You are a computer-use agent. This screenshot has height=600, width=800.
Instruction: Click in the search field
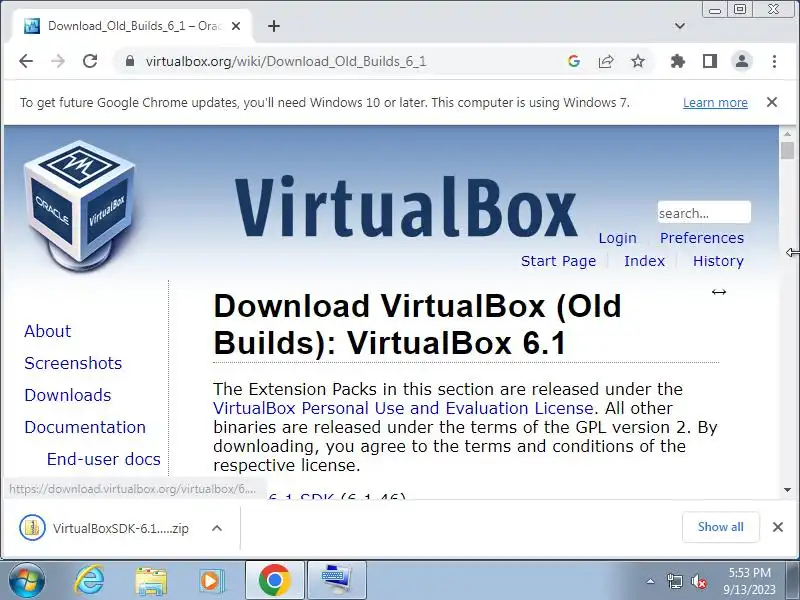point(704,212)
